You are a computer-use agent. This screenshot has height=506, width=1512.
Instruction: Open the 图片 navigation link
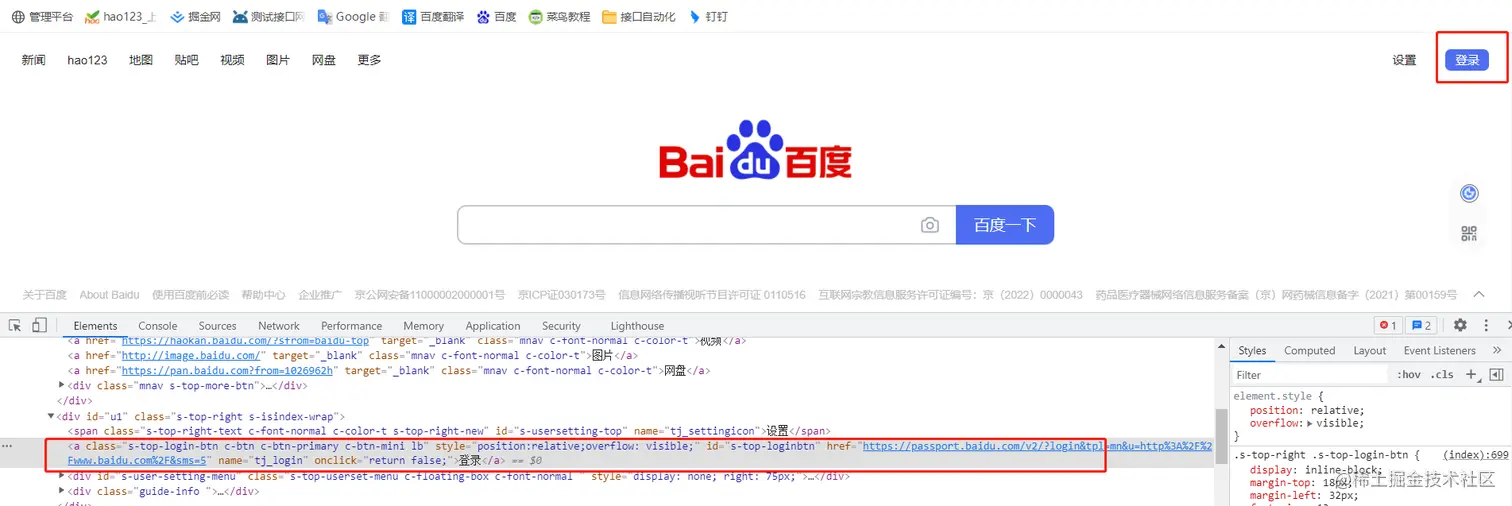tap(278, 60)
